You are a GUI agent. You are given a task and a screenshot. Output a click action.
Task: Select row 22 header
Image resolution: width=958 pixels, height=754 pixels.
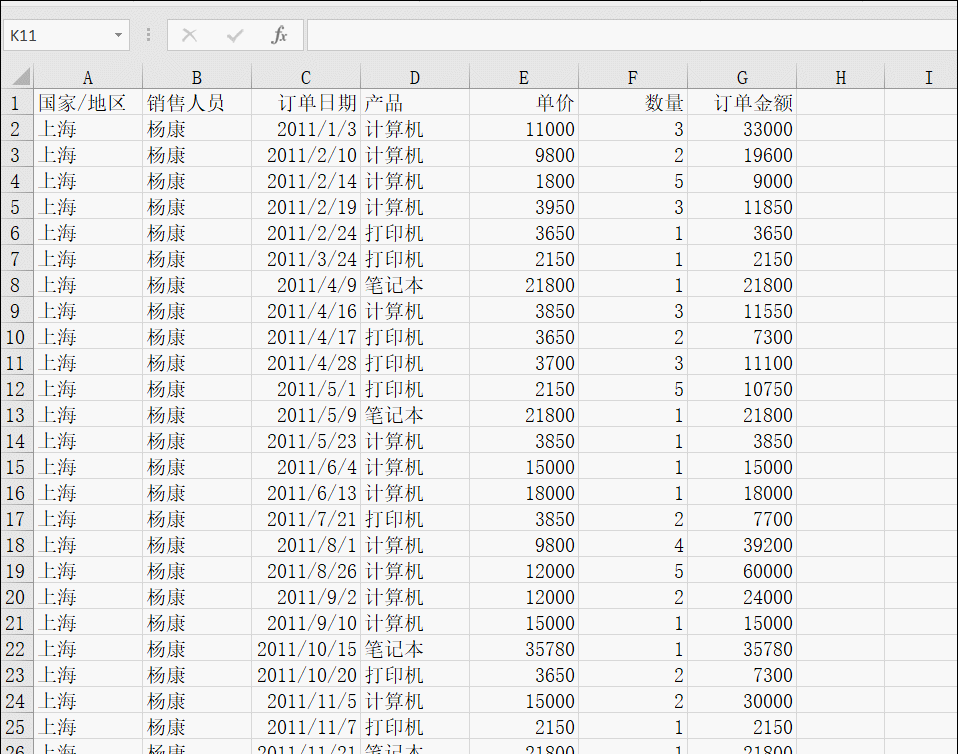point(16,649)
